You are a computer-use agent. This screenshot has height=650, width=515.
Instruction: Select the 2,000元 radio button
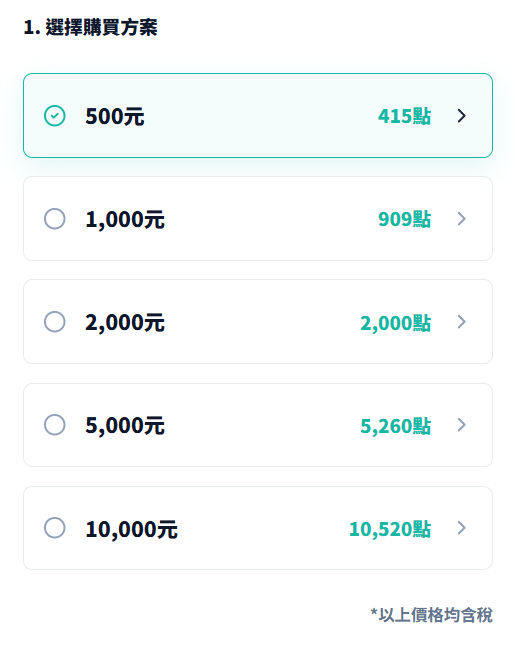click(55, 322)
